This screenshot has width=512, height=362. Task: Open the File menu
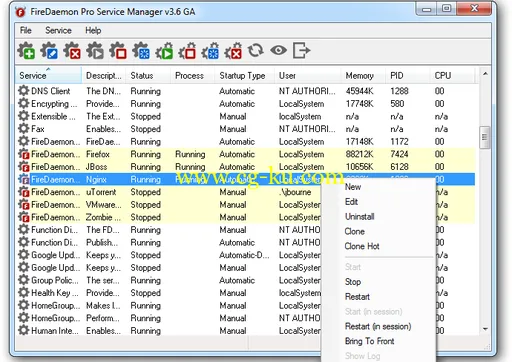[x=26, y=30]
